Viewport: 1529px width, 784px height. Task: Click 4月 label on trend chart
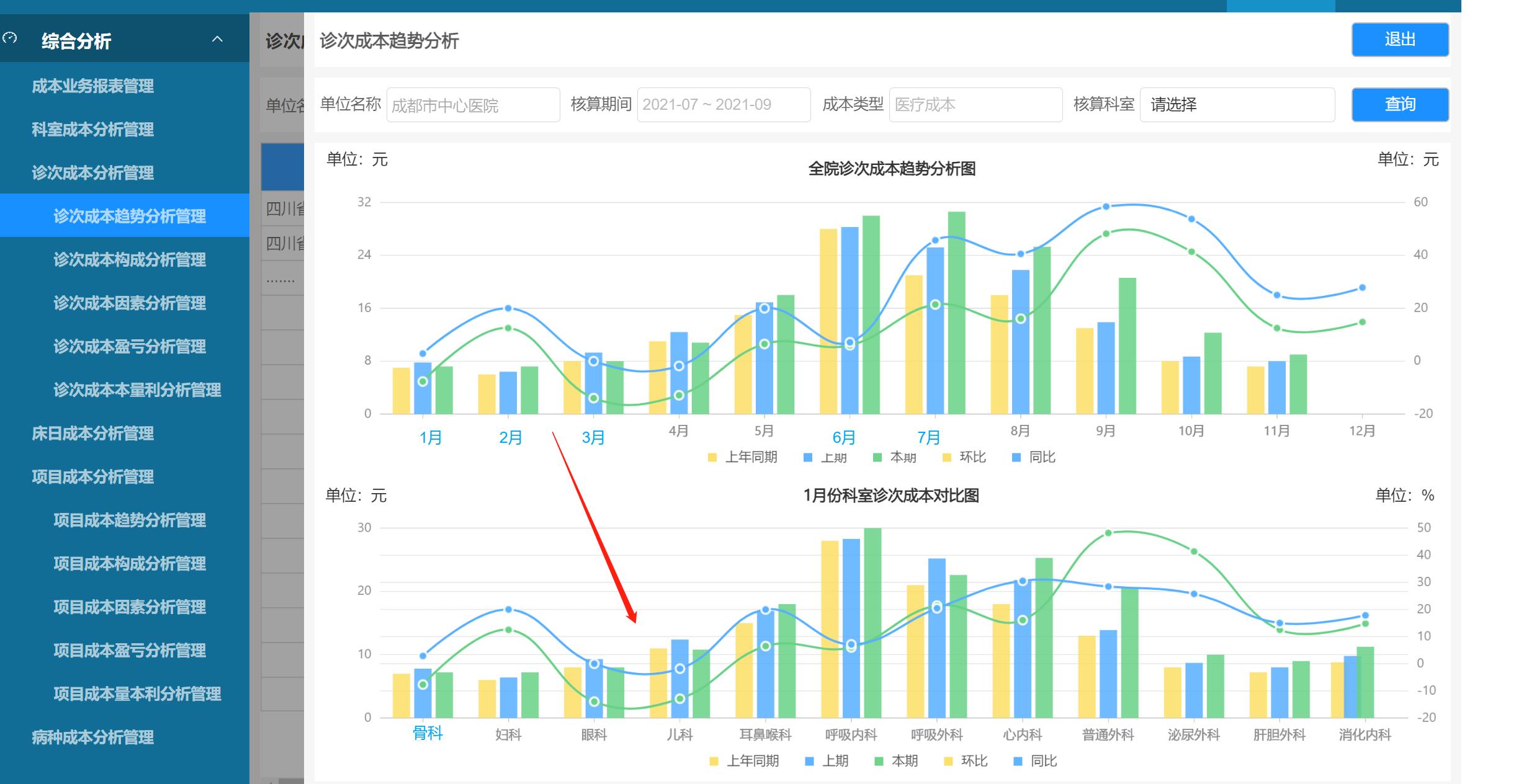pyautogui.click(x=679, y=431)
